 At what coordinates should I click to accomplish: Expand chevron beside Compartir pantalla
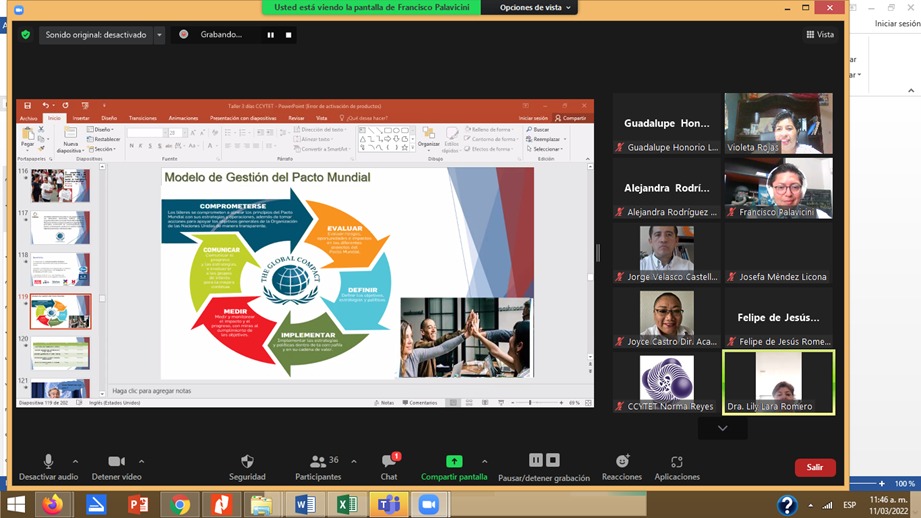coord(484,462)
